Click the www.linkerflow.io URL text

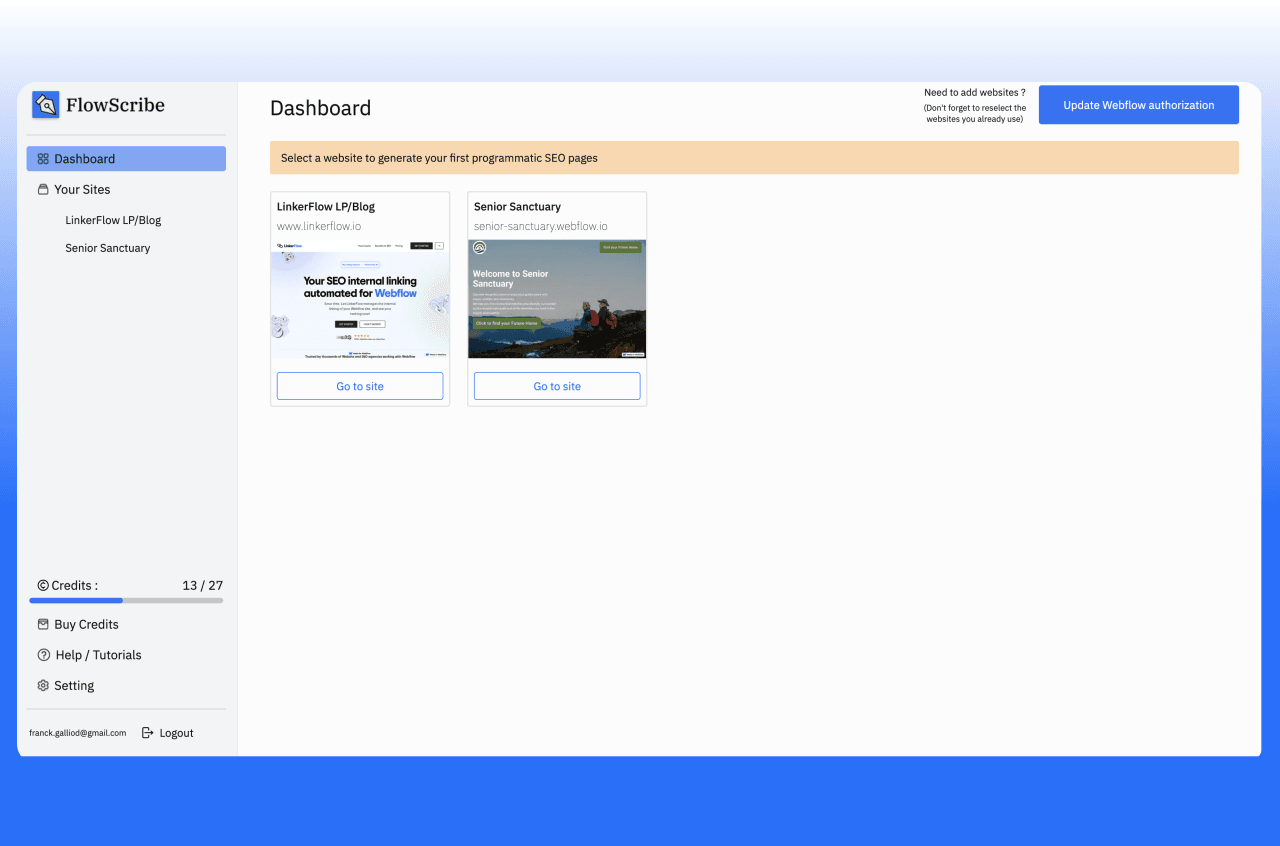[319, 227]
